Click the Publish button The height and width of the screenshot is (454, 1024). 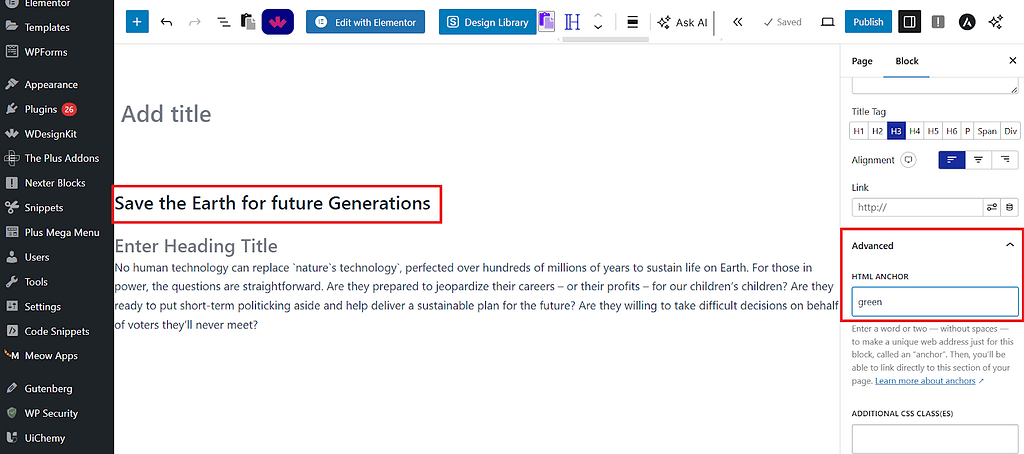[x=868, y=22]
